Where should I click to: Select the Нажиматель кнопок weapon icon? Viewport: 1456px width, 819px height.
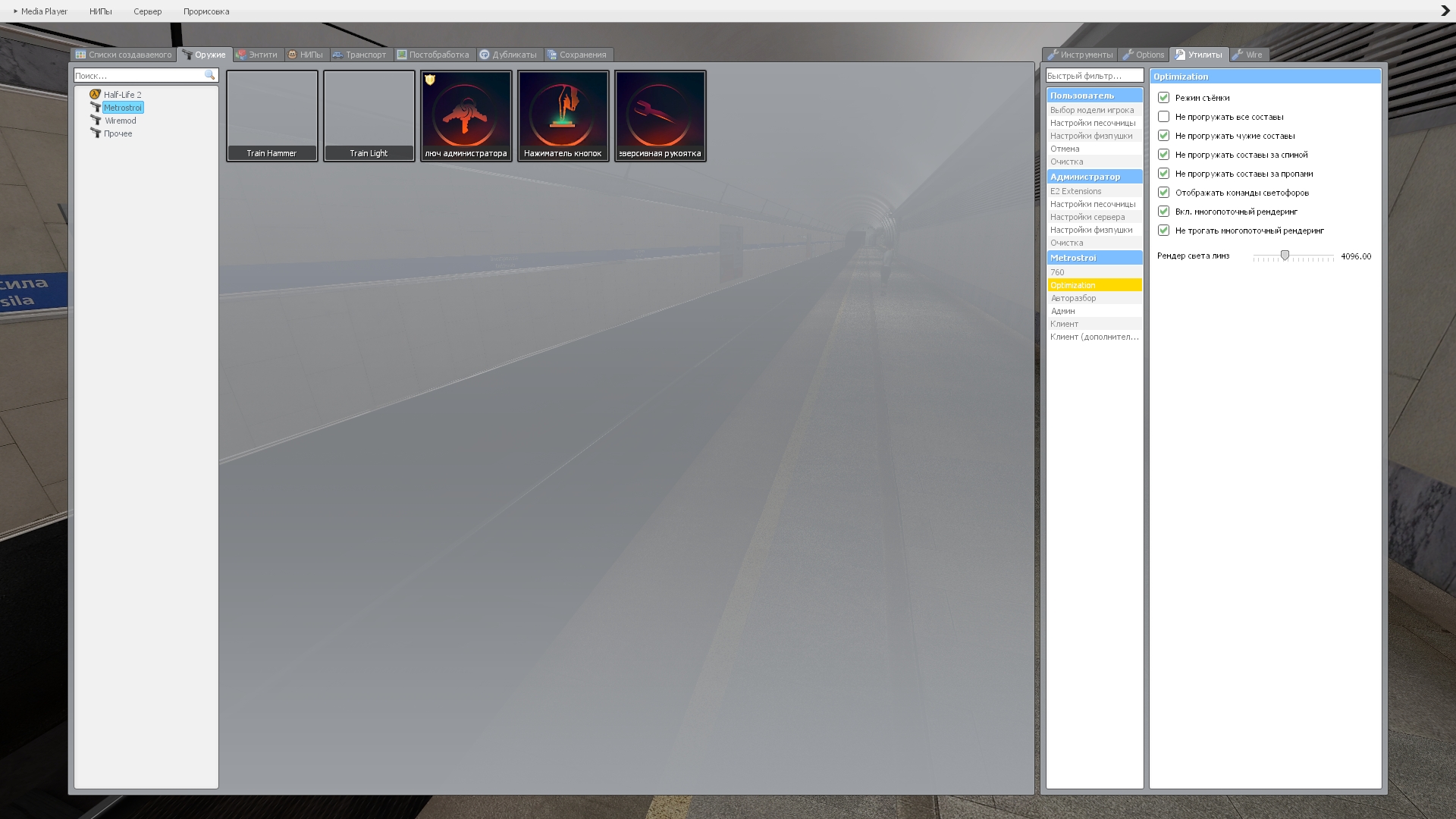click(563, 115)
